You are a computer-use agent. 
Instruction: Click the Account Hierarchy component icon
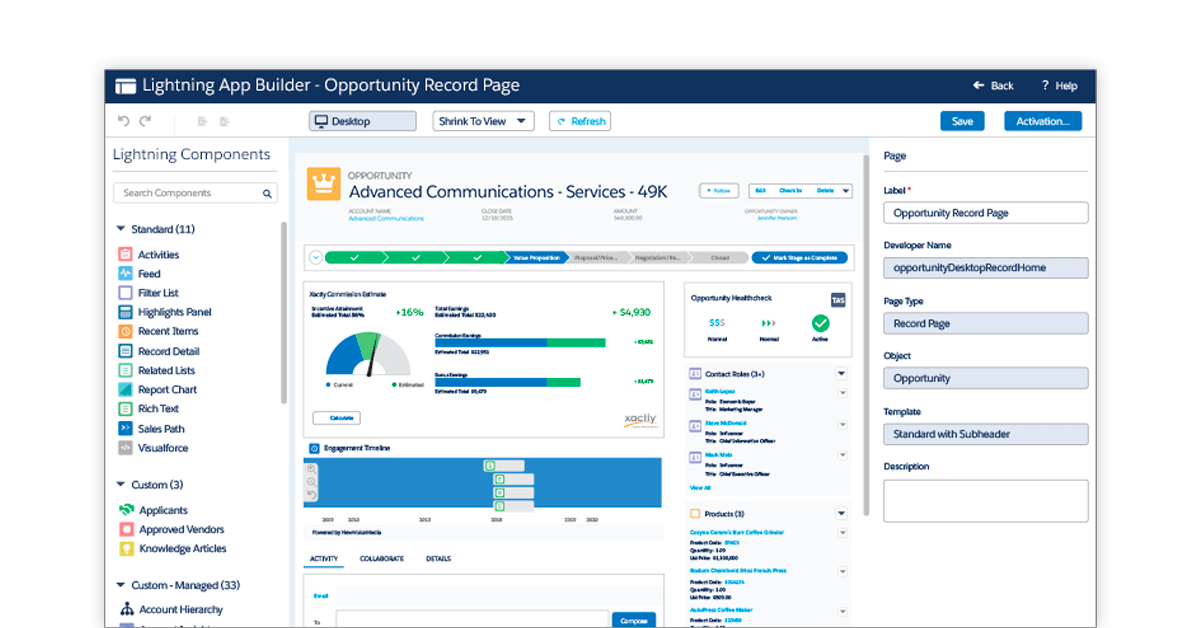tap(126, 609)
